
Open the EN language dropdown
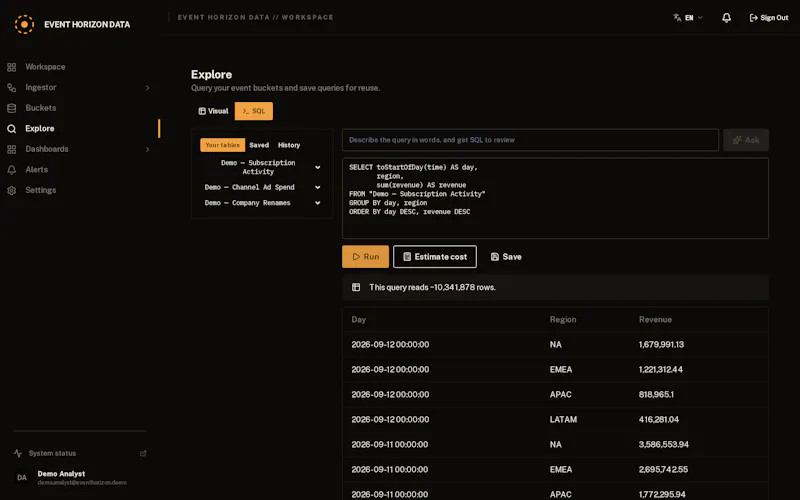point(688,18)
